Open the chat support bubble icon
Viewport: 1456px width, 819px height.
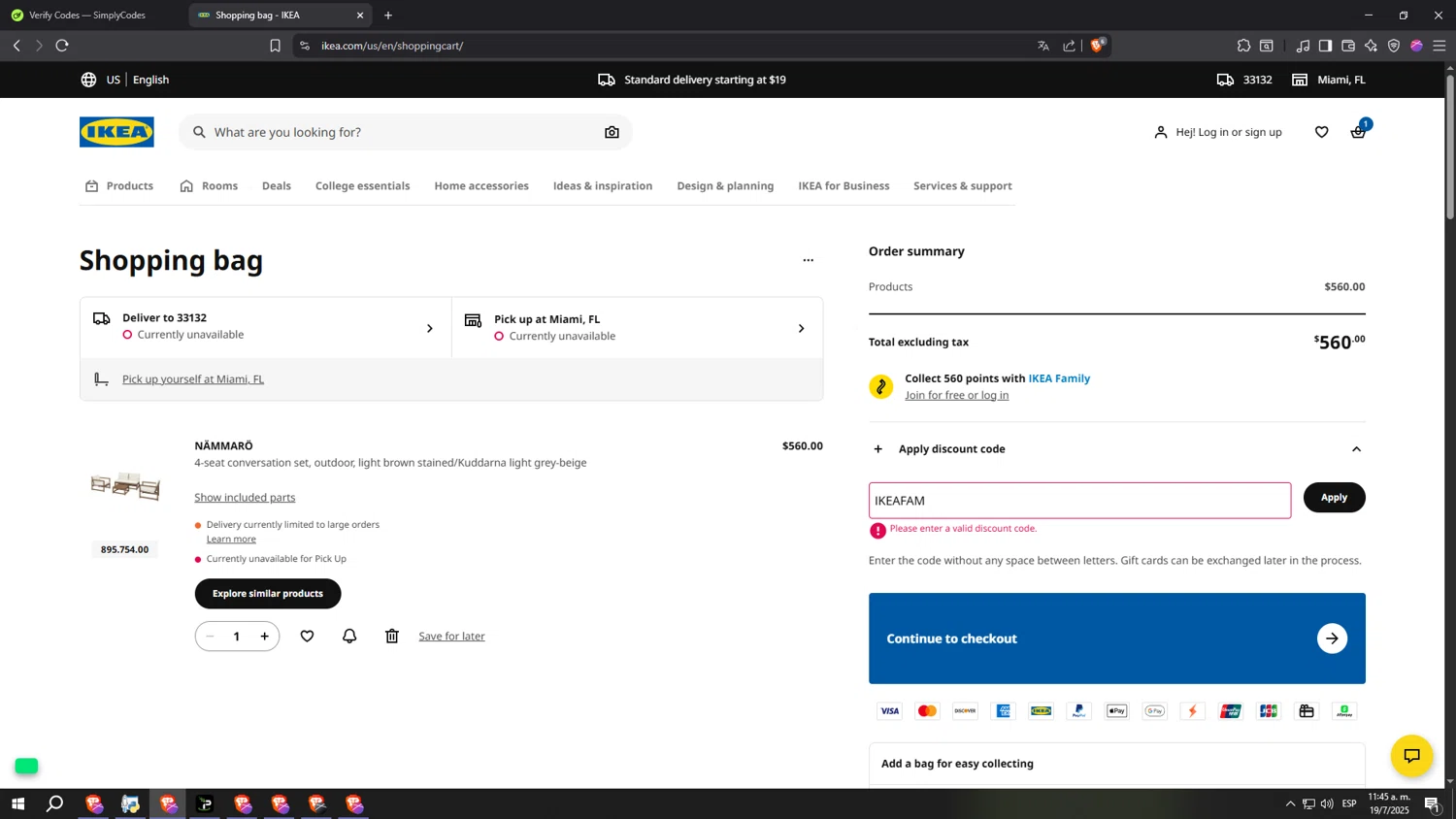coord(1411,756)
